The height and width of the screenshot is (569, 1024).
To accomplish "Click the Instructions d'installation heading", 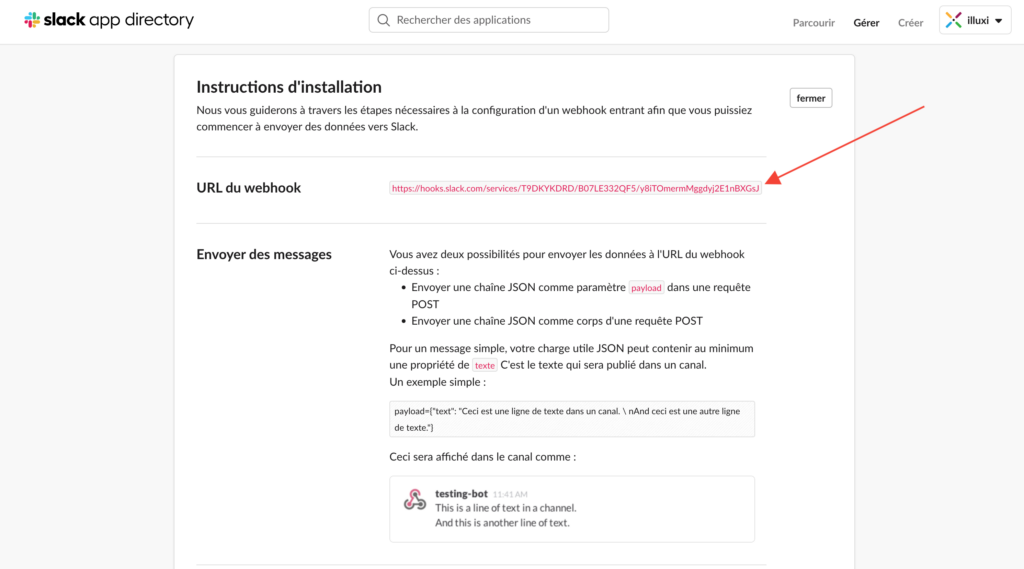I will [289, 87].
